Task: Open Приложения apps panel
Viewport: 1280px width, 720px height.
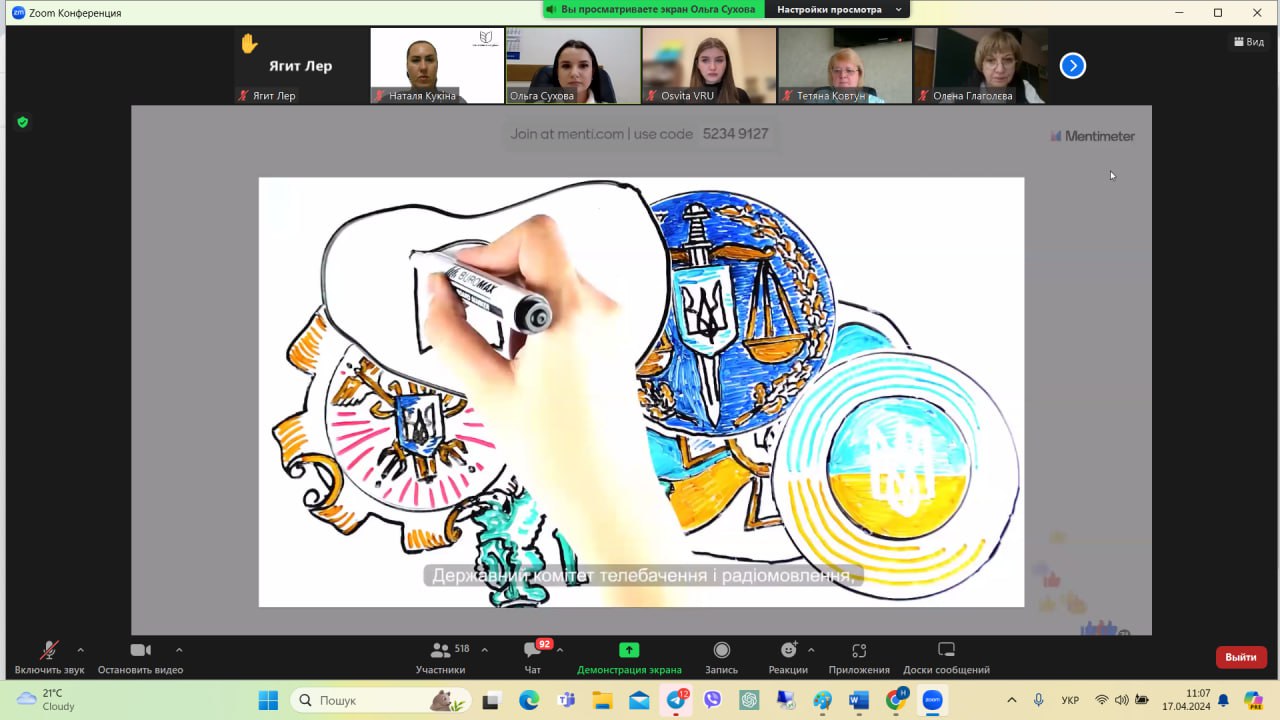Action: 859,657
